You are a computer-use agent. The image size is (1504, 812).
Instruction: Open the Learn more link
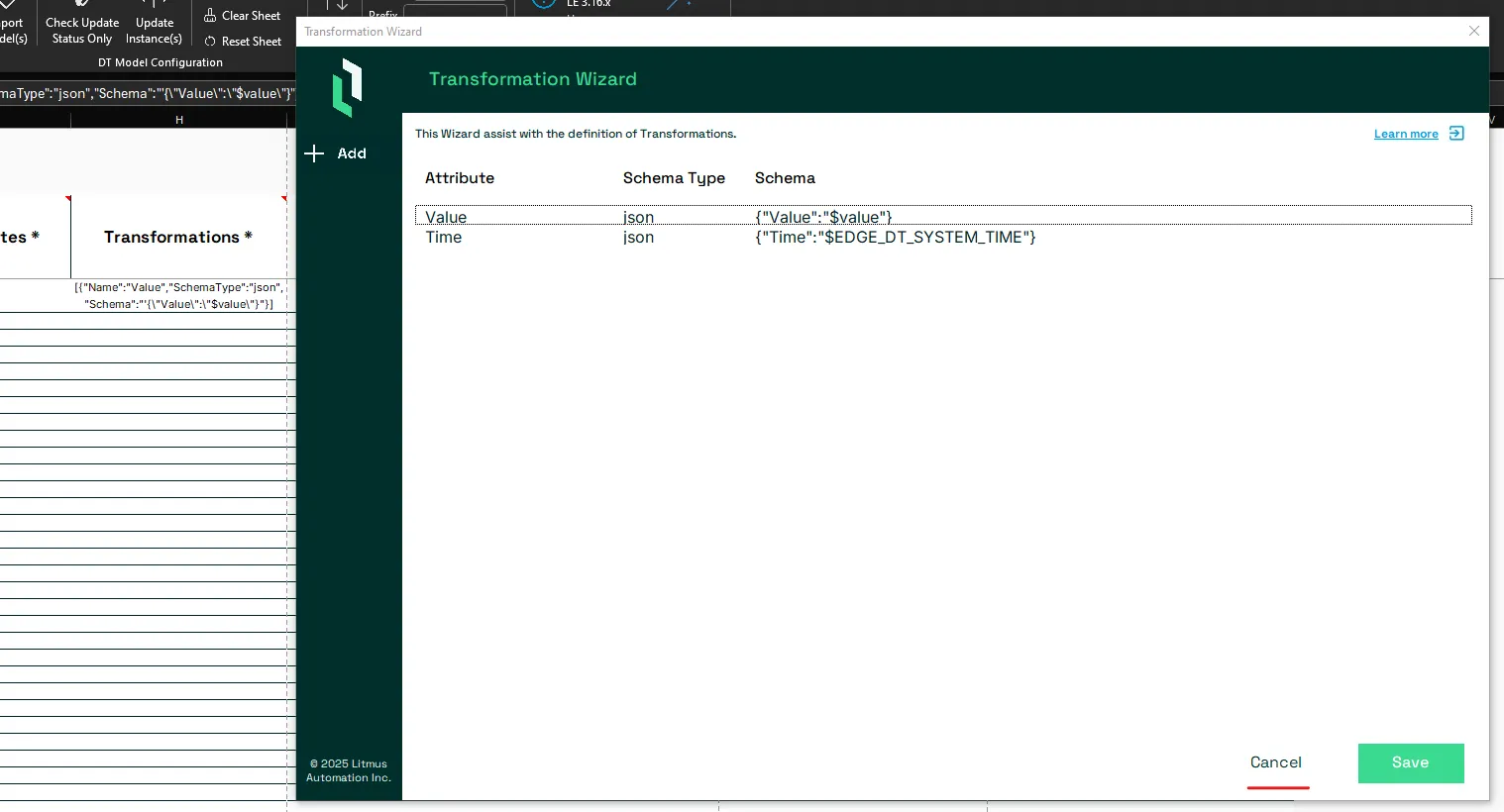click(1406, 135)
